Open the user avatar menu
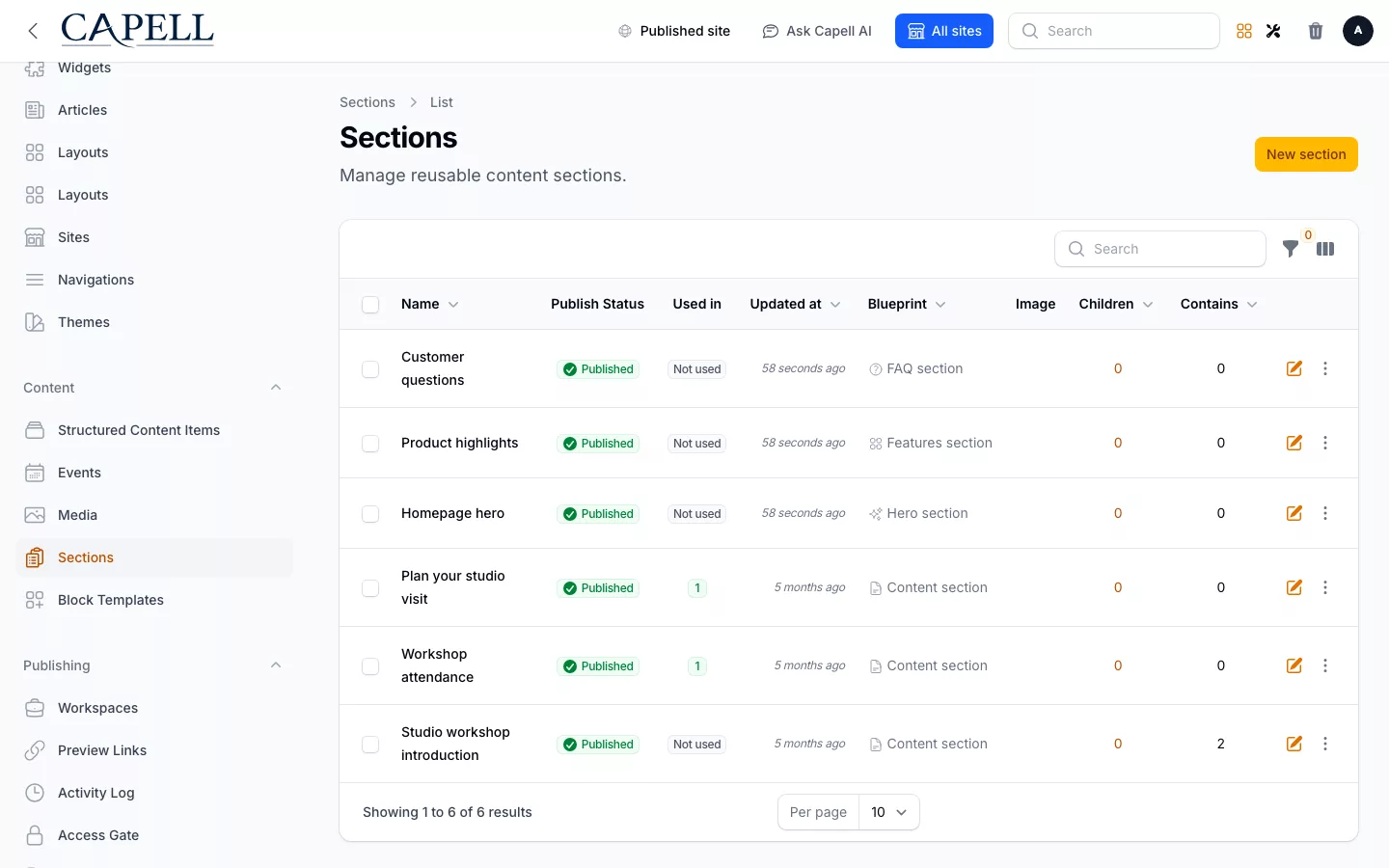Viewport: 1389px width, 868px height. pyautogui.click(x=1358, y=31)
